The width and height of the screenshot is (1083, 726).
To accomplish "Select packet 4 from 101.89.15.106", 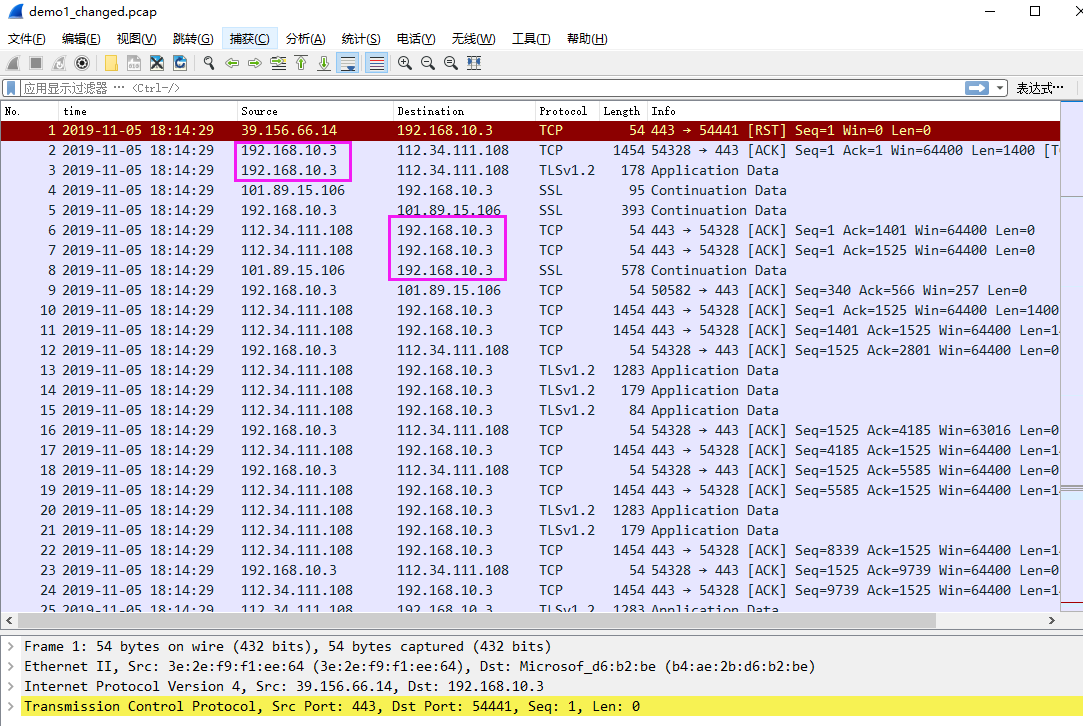I will point(530,191).
